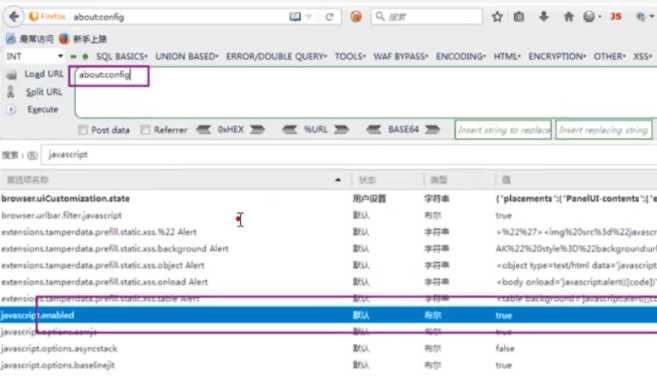The height and width of the screenshot is (386, 657).
Task: Click the right arrow after BASE64
Action: tap(432, 130)
